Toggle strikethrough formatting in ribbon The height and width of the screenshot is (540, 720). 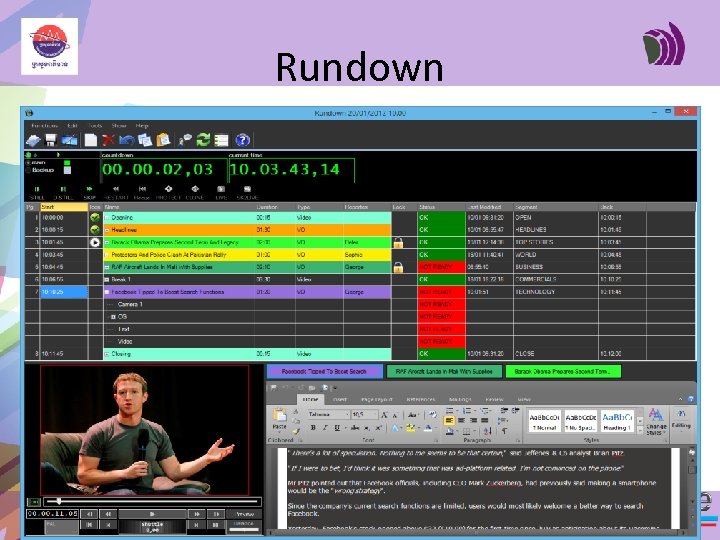point(354,428)
